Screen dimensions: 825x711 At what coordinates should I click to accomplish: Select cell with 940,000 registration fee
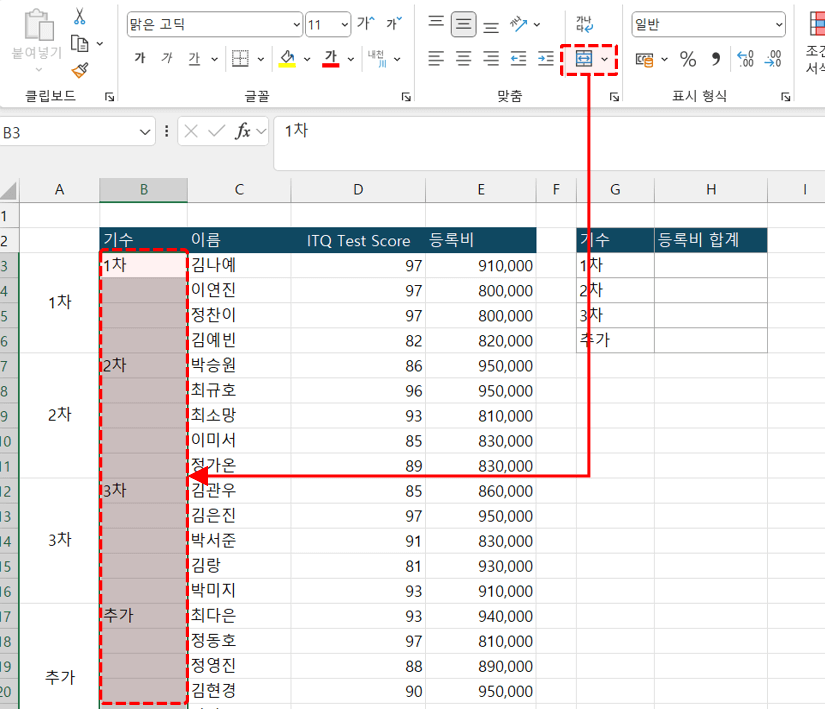pyautogui.click(x=481, y=616)
